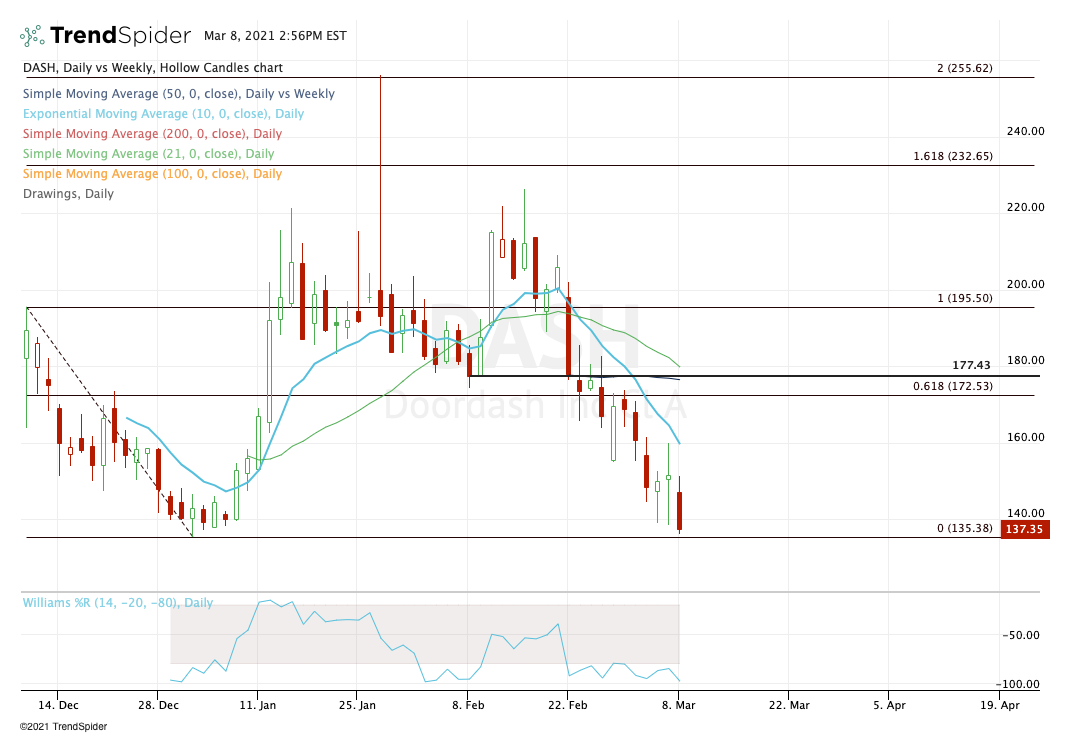Click the '28. Dec' date axis label
Viewport: 1070px width, 736px height.
[x=158, y=705]
